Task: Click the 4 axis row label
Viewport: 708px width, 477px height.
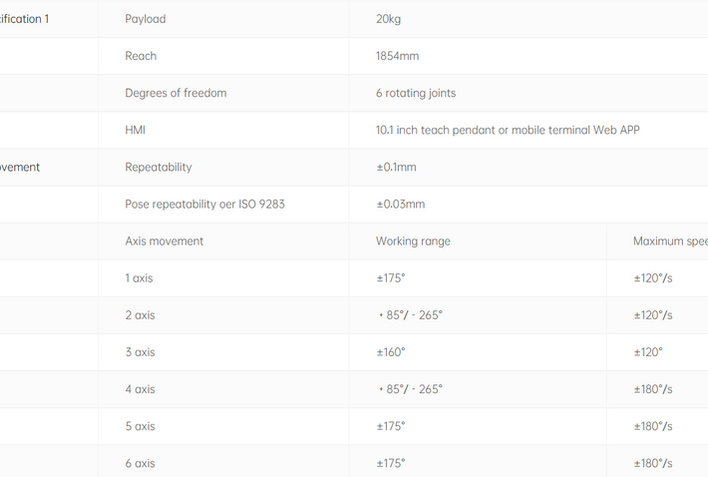Action: click(140, 389)
